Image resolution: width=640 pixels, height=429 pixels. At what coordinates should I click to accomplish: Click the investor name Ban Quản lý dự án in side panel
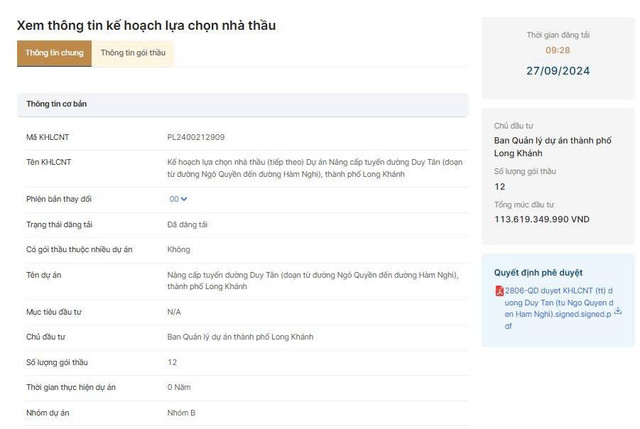pos(553,147)
